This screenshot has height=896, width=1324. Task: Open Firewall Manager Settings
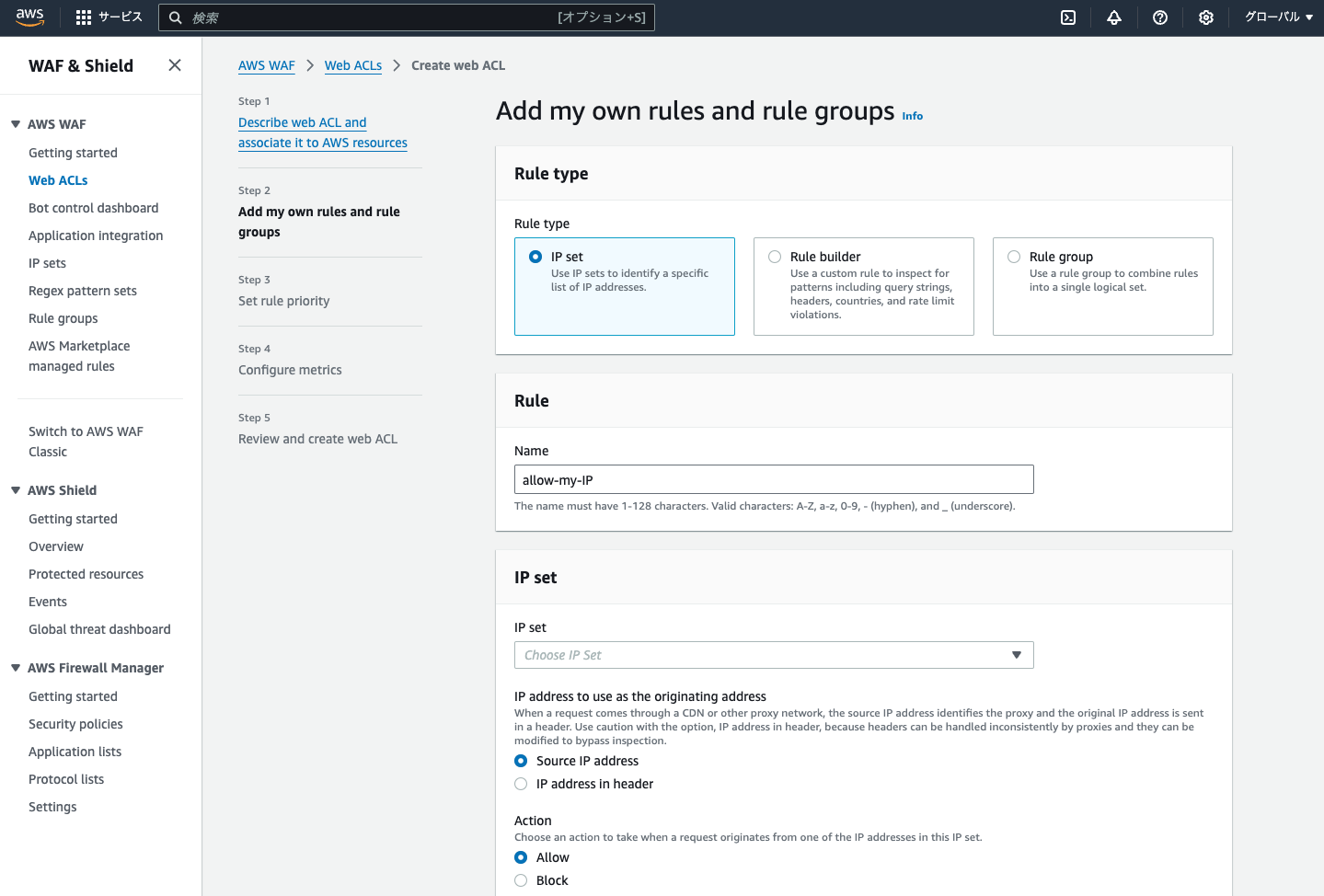(x=52, y=807)
